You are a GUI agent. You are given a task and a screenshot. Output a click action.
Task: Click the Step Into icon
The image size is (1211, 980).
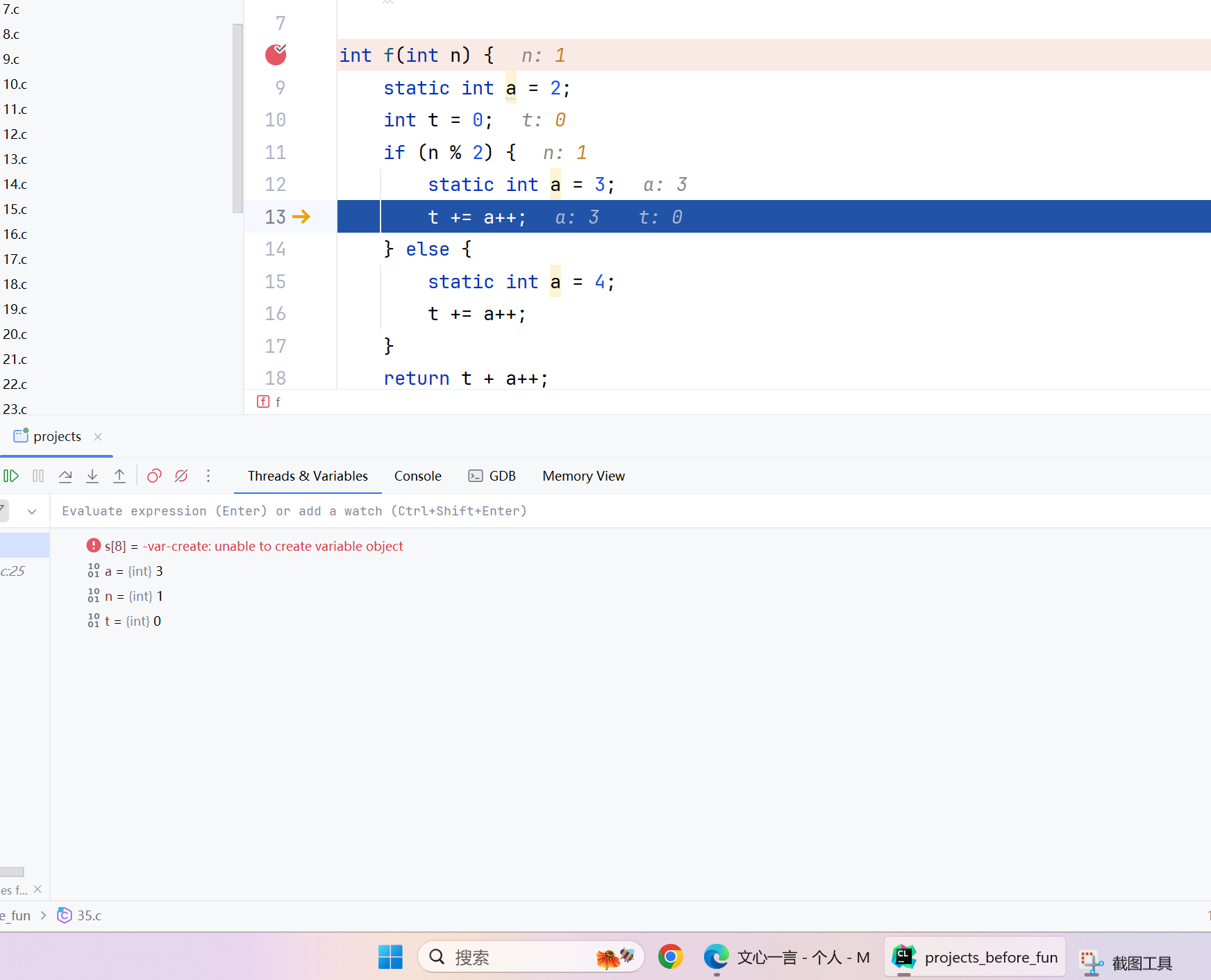click(x=92, y=476)
